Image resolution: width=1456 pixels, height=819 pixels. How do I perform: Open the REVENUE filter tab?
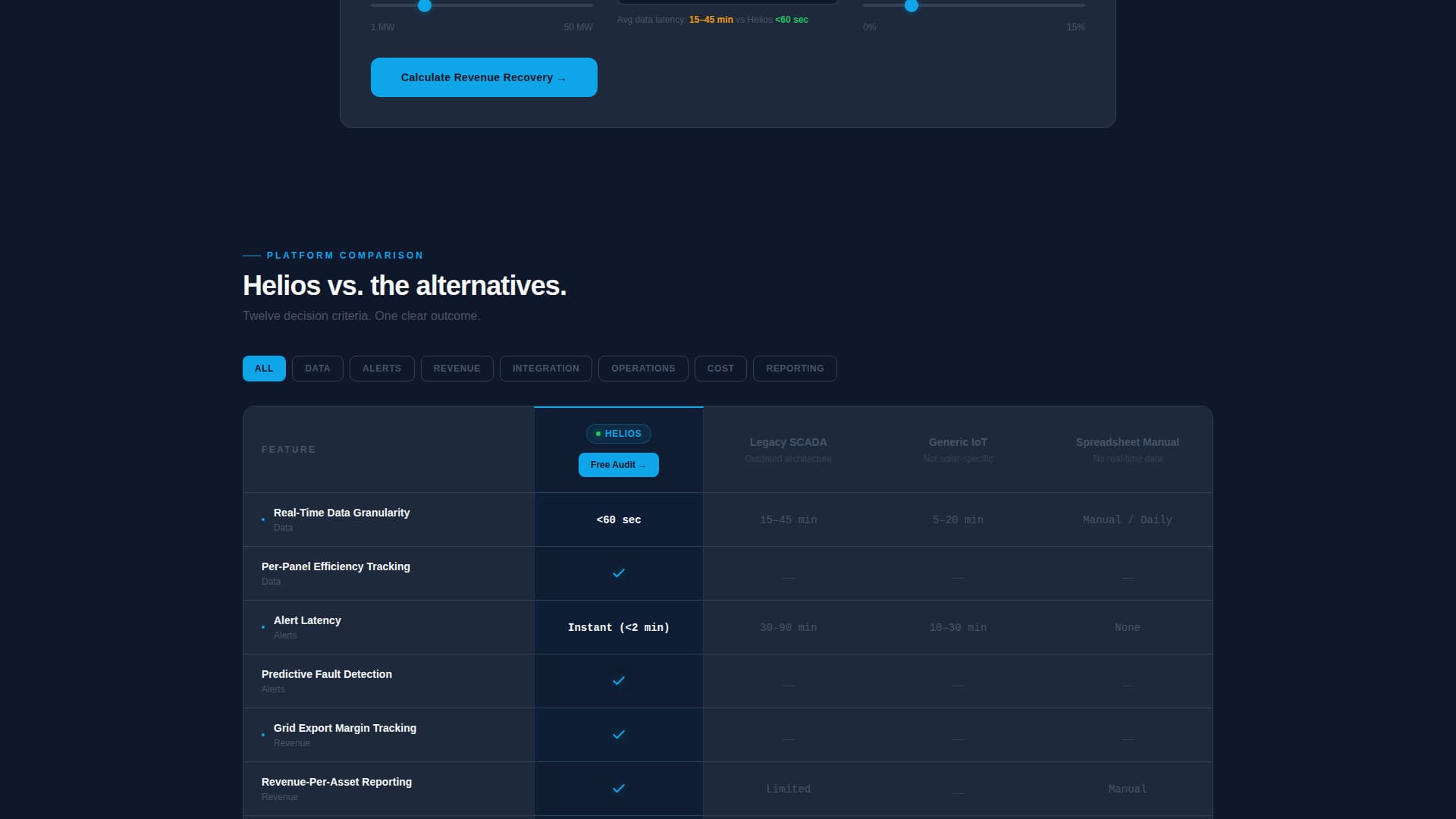point(457,369)
